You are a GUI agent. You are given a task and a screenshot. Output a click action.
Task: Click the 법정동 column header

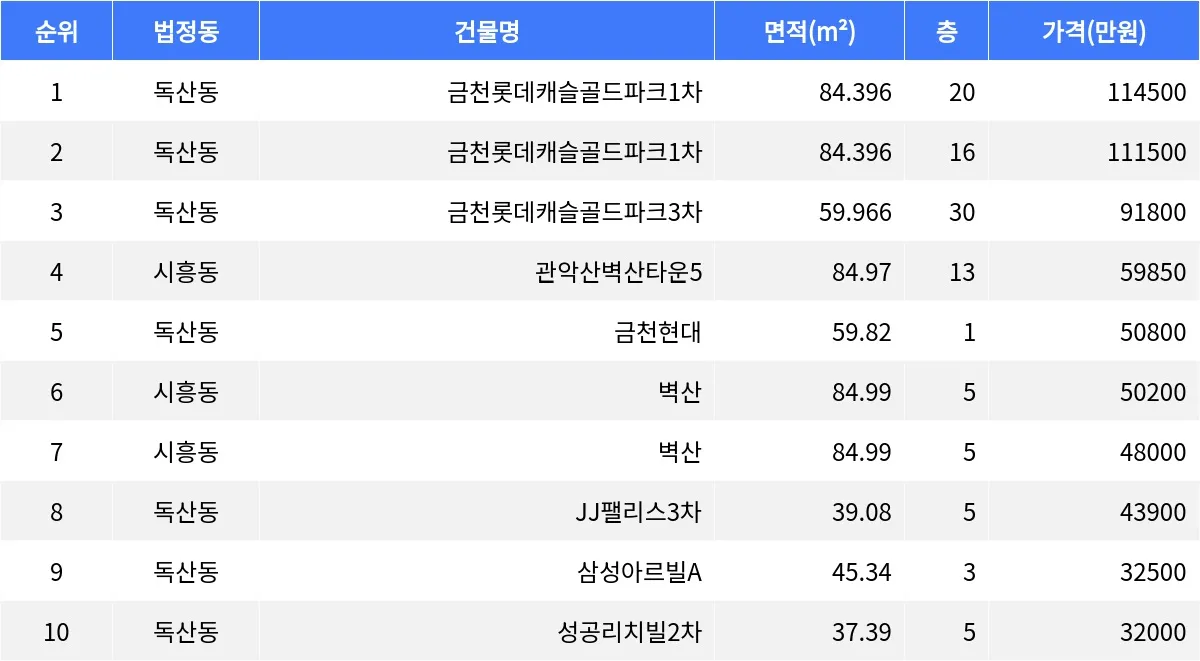tap(186, 32)
